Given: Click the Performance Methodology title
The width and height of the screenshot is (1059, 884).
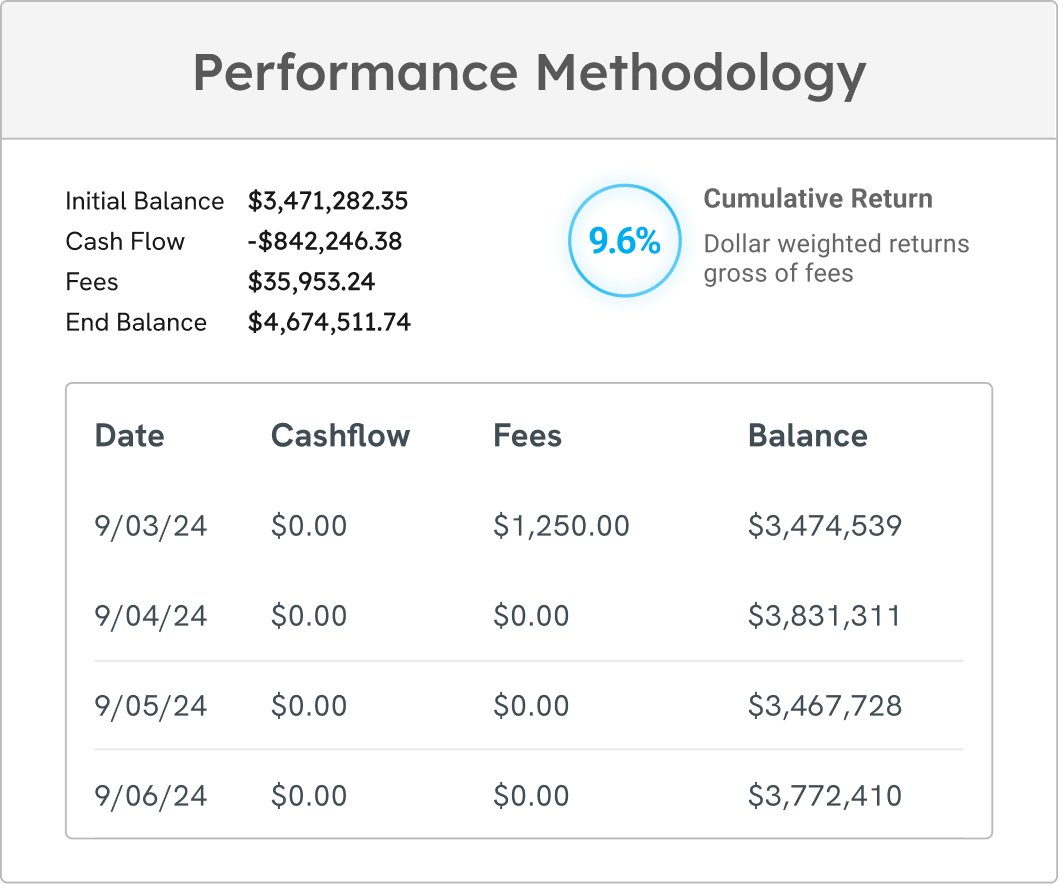Looking at the screenshot, I should click(529, 72).
